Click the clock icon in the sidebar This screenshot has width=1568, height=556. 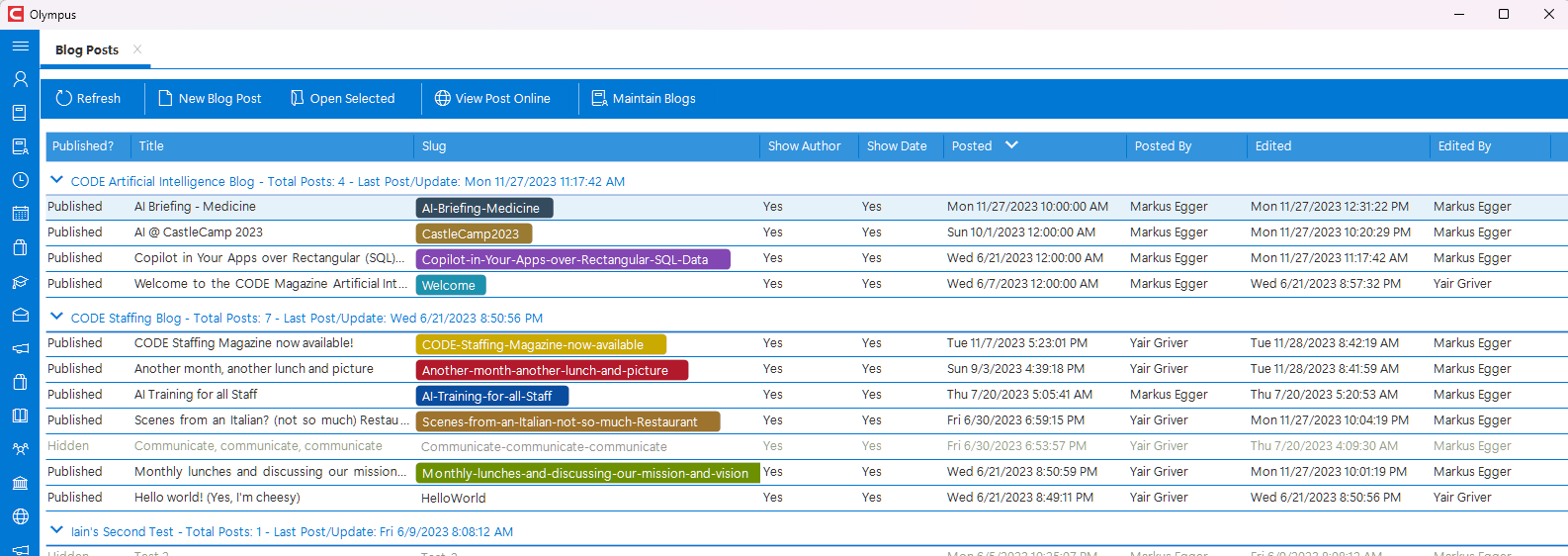20,180
